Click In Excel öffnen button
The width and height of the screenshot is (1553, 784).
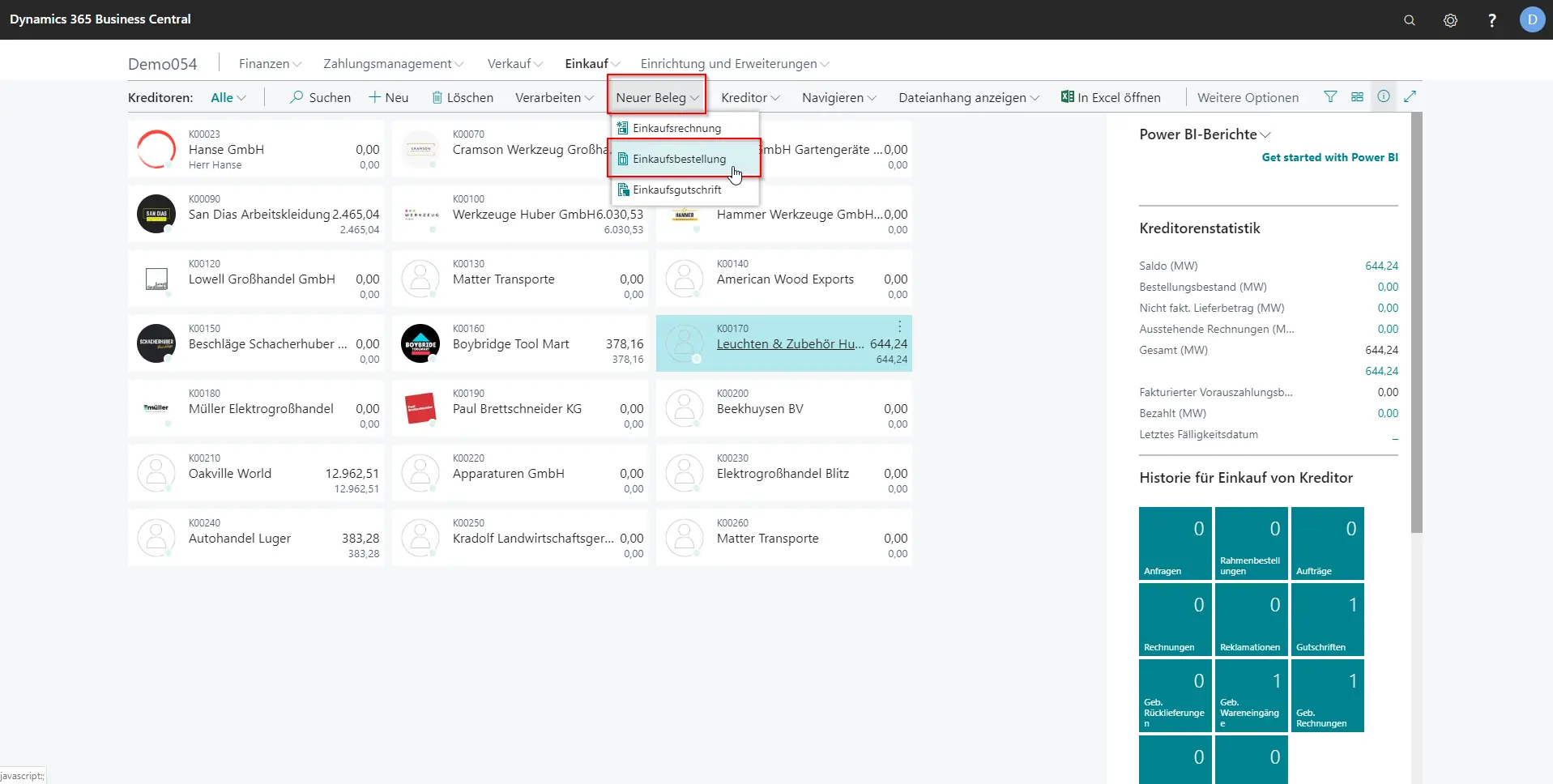tap(1111, 98)
